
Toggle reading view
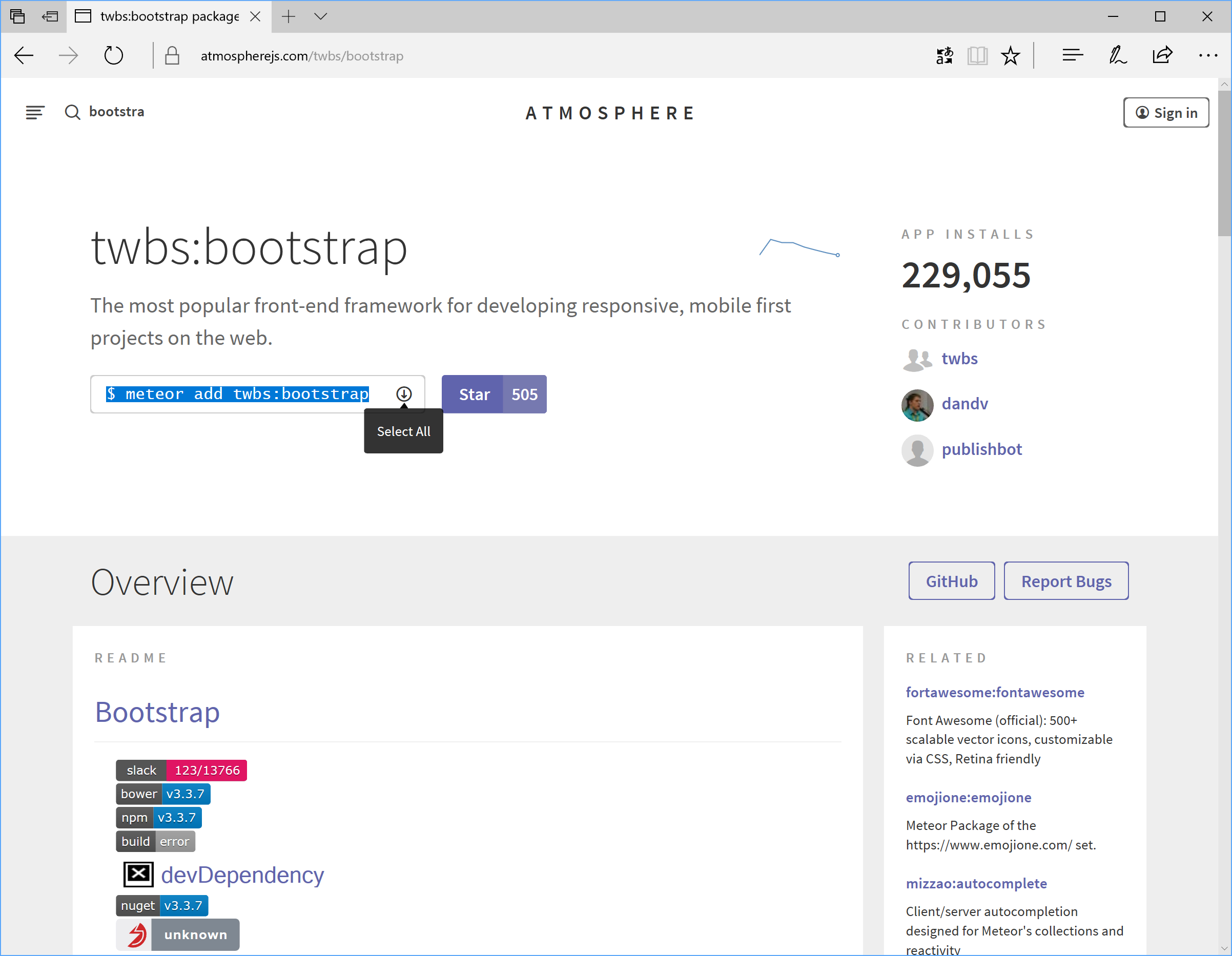[x=978, y=55]
